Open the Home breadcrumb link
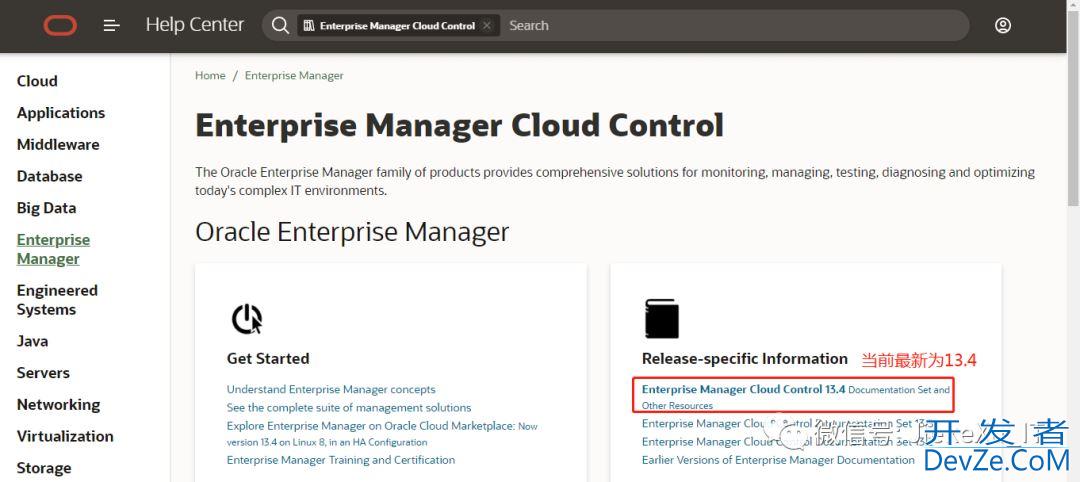 (x=210, y=76)
